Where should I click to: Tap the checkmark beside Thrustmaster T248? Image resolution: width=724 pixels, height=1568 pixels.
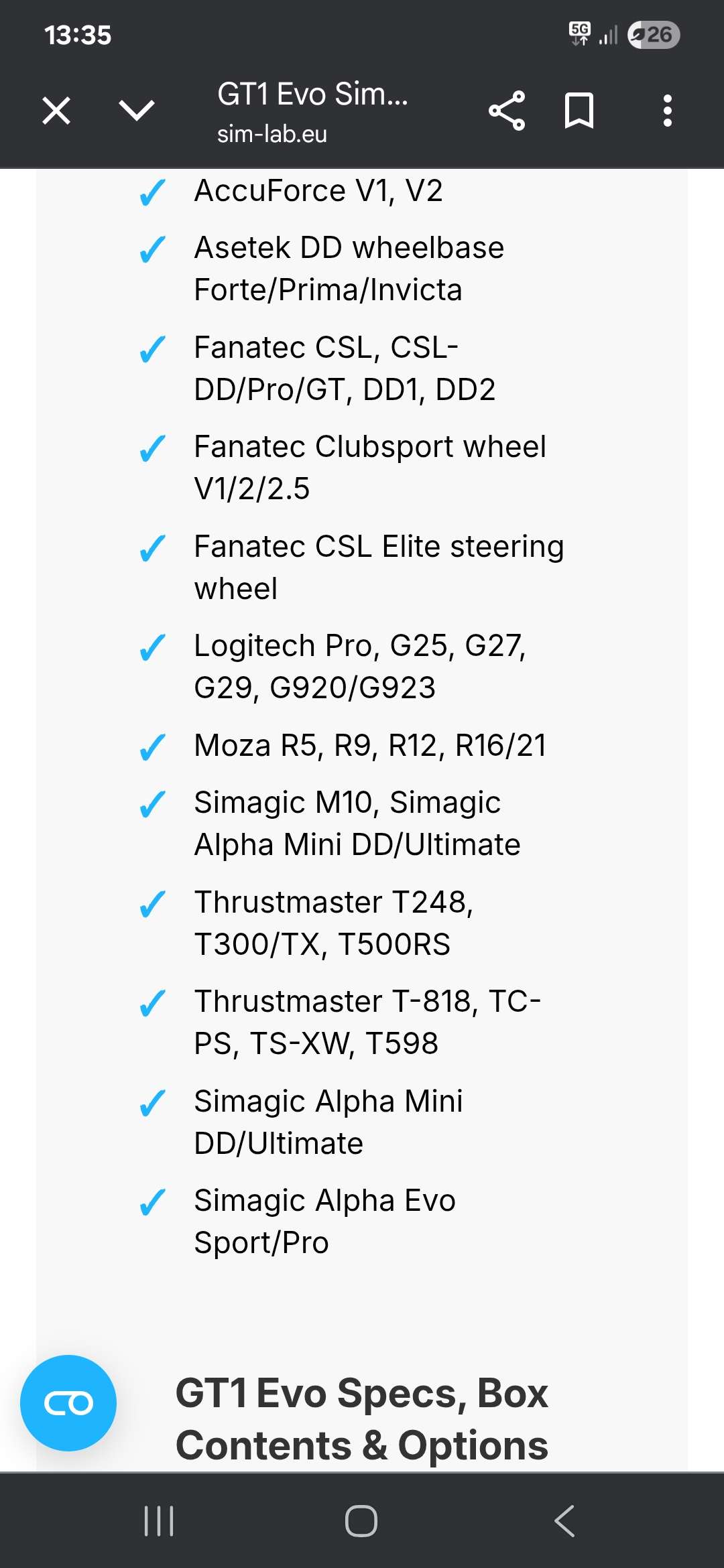tap(152, 903)
